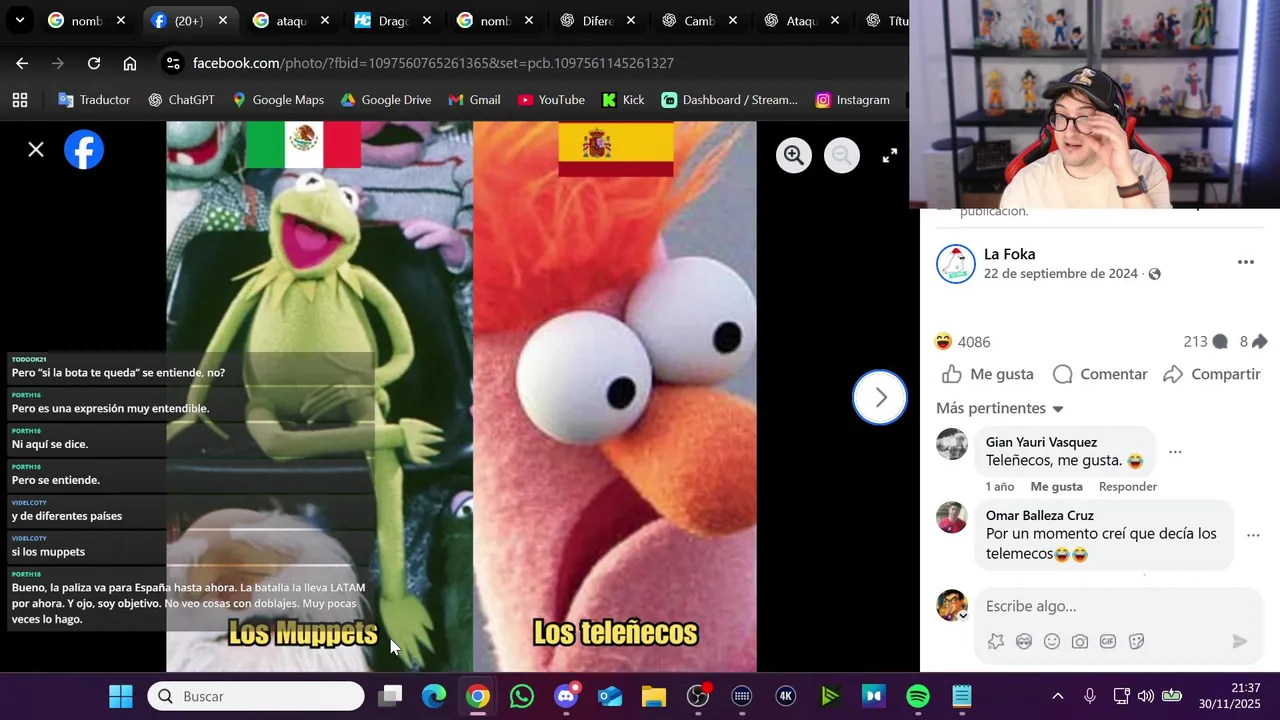Attach a photo to the comment

(x=1080, y=642)
